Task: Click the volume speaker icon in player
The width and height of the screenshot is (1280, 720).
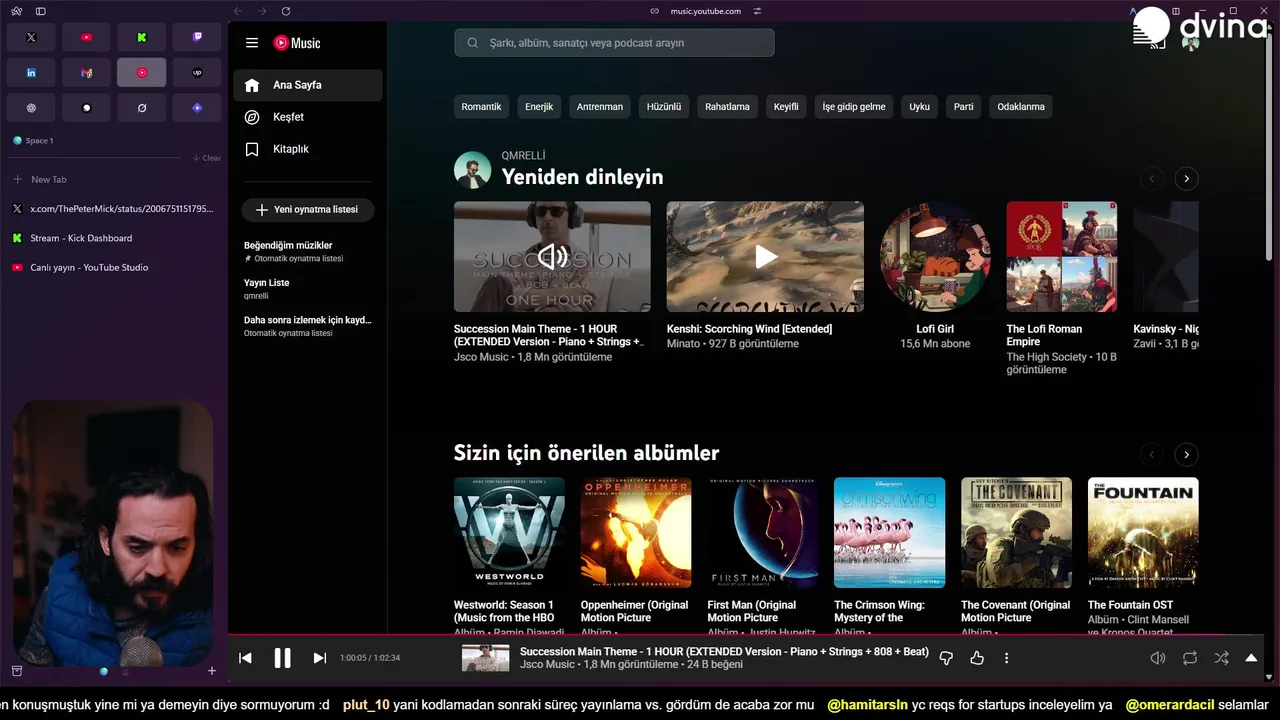Action: click(1158, 658)
